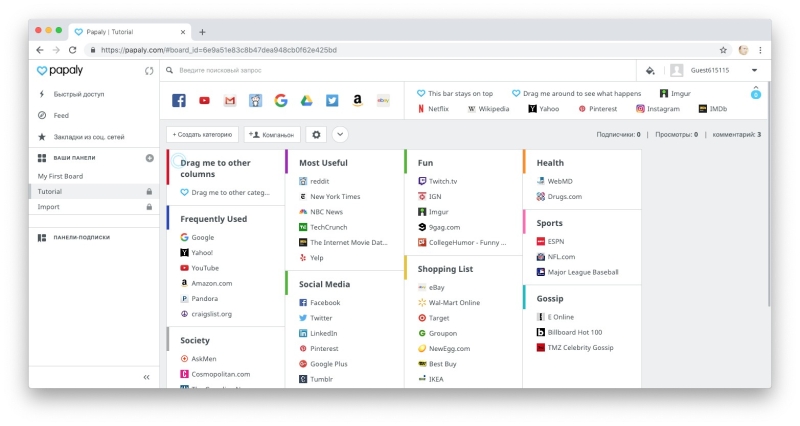
Task: Open the Yahoo link in top bar
Action: tap(544, 109)
